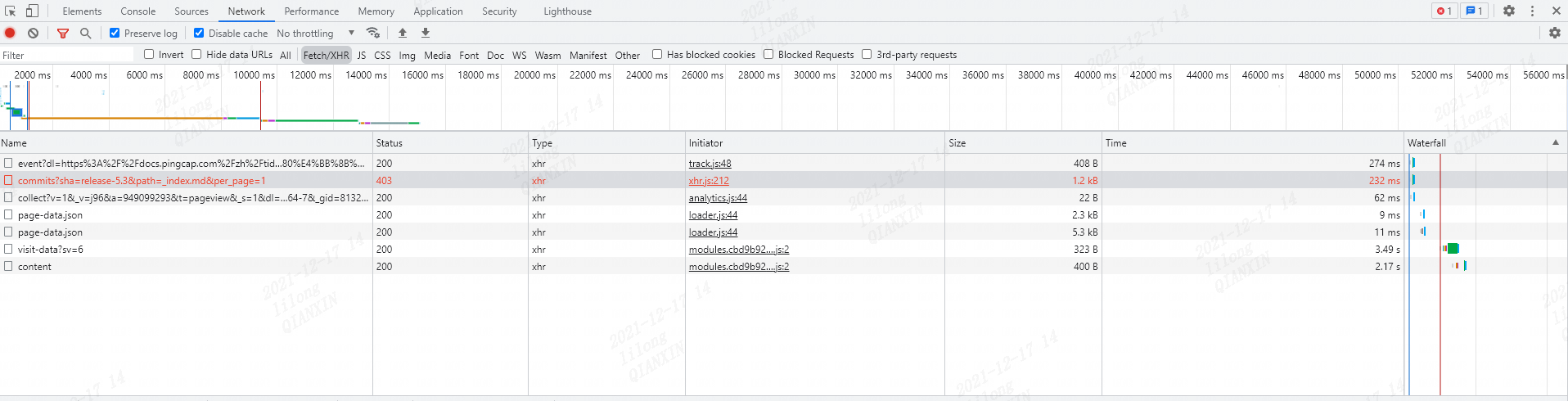Sort requests by the Status column

pos(450,142)
